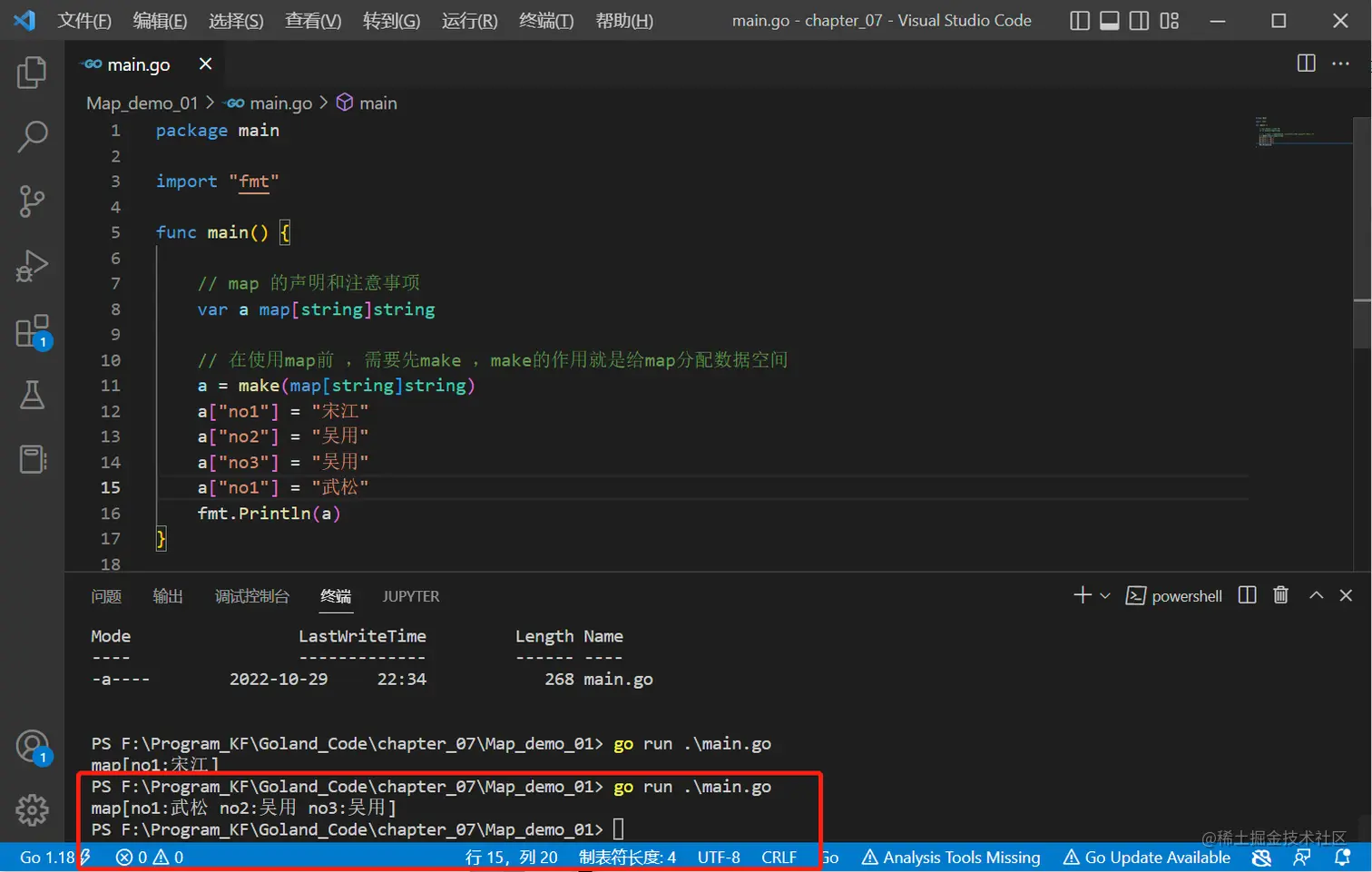This screenshot has width=1372, height=872.
Task: Close the main.go editor tab
Action: (x=205, y=64)
